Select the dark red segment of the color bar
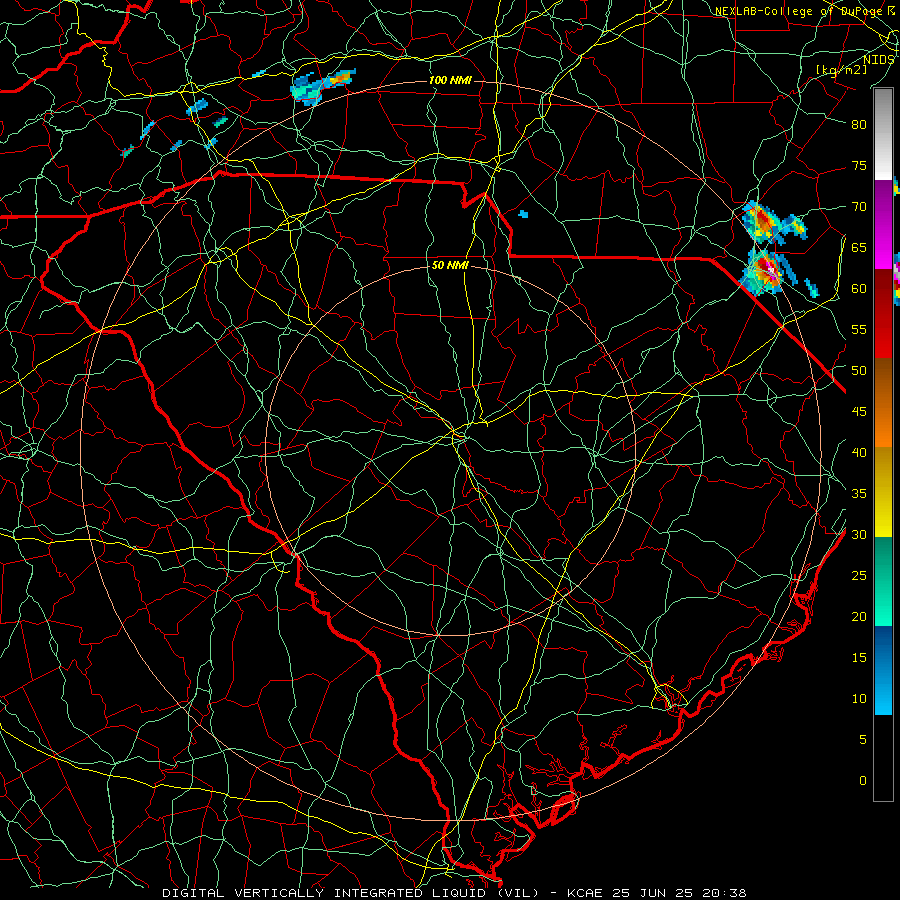 [883, 314]
